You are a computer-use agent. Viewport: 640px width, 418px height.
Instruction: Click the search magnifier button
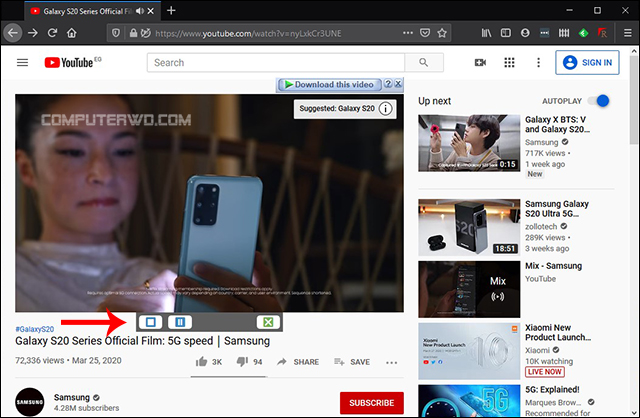[424, 62]
